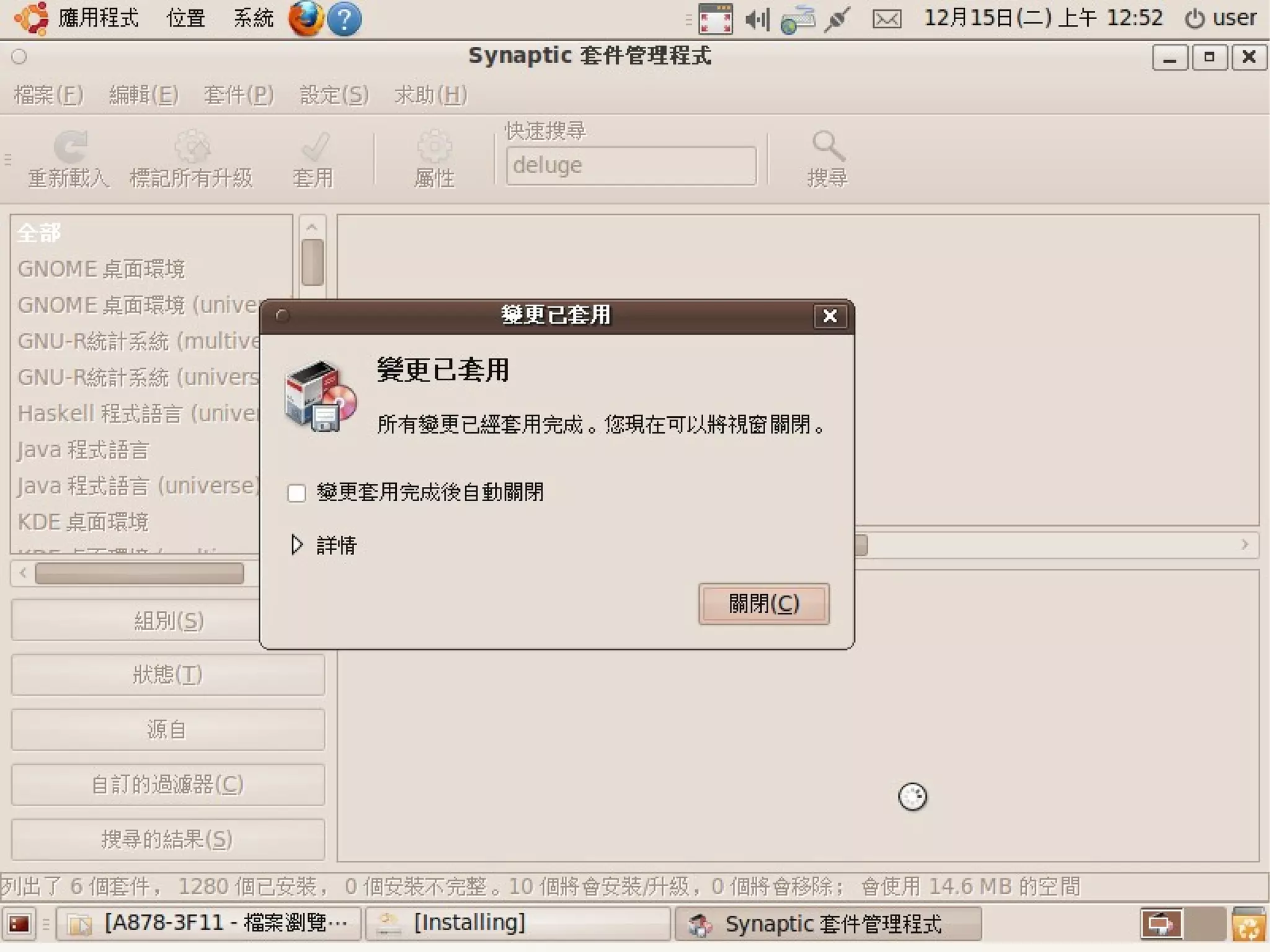The width and height of the screenshot is (1270, 952).
Task: Open the user power menu
Action: [x=1220, y=18]
